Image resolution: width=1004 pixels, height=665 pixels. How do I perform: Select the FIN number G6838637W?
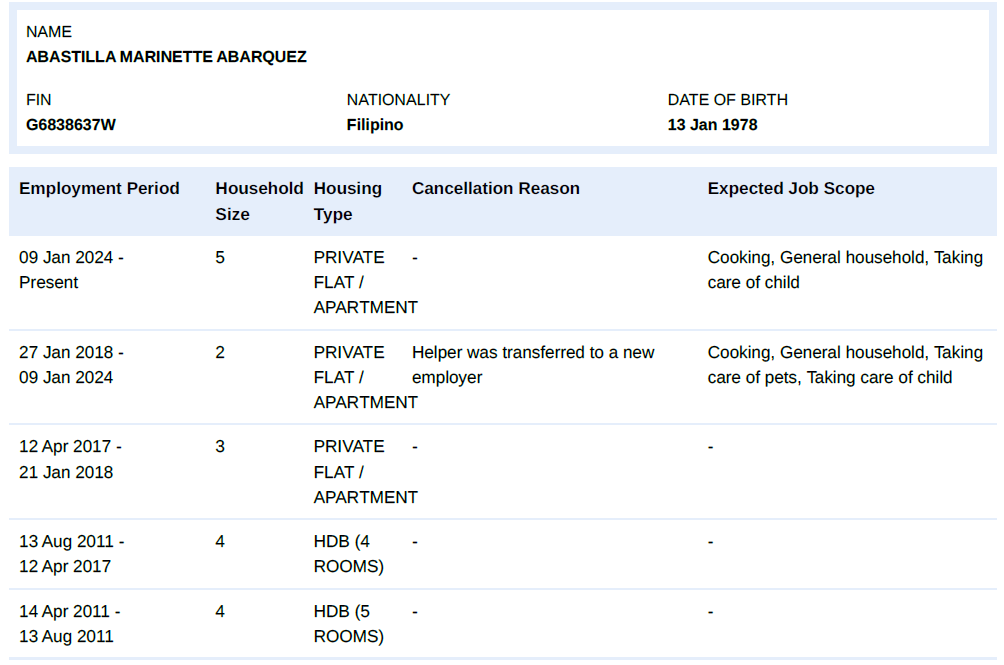click(x=71, y=125)
